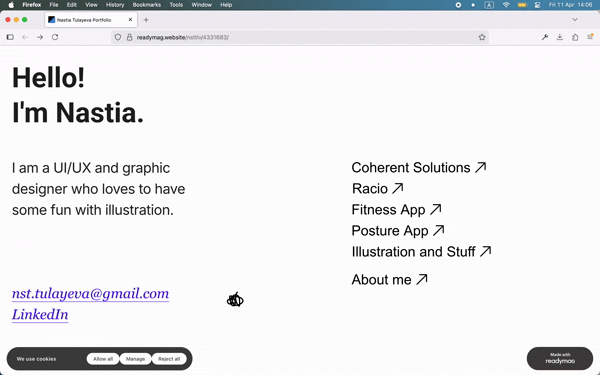Open the Help menu
The image size is (600, 375).
click(x=226, y=5)
